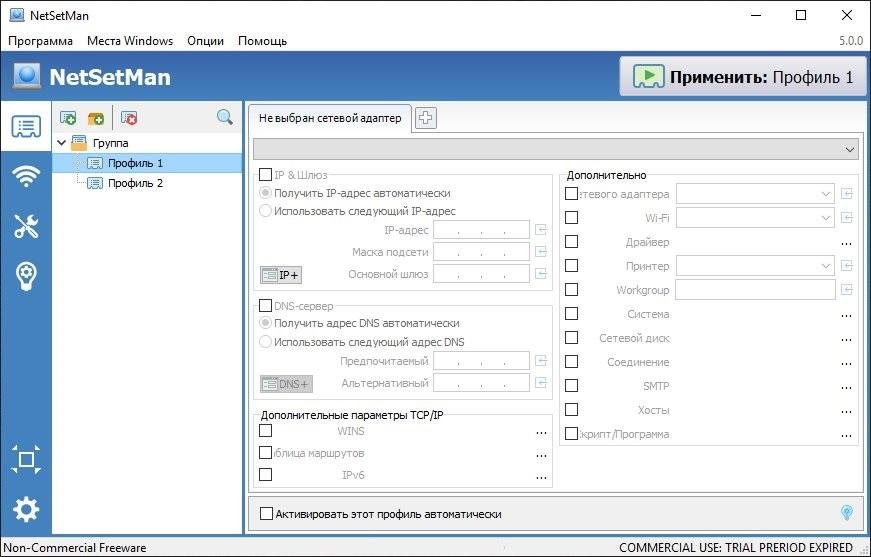Check Активировать этот профиль автоматически
This screenshot has width=871, height=557.
(x=266, y=513)
